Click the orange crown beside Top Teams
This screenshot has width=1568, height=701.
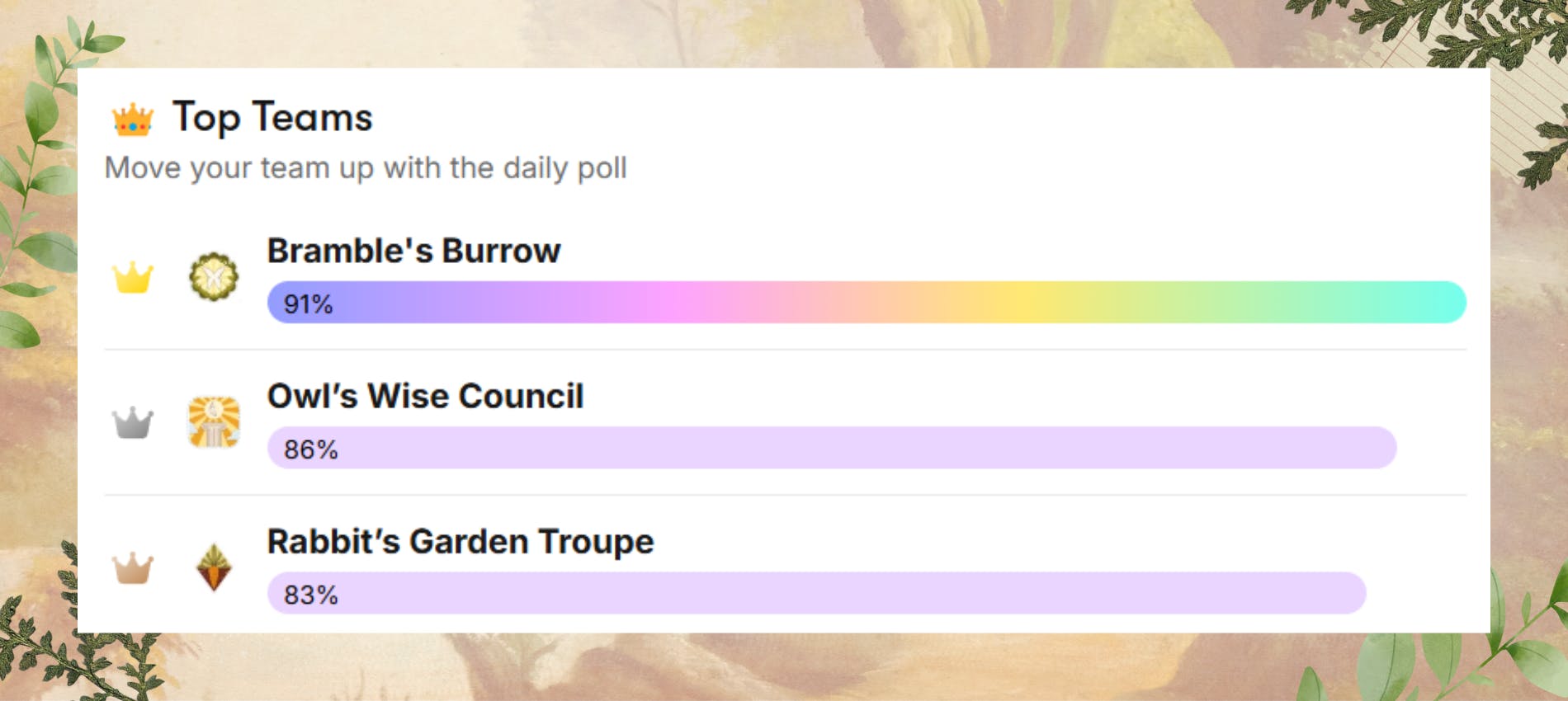[132, 120]
